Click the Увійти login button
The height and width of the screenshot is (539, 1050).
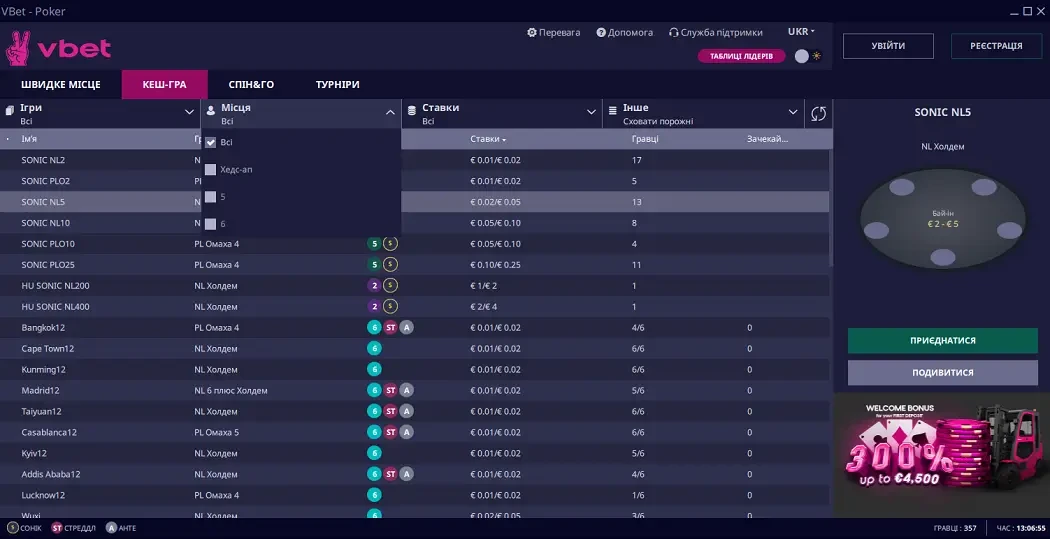(x=888, y=46)
